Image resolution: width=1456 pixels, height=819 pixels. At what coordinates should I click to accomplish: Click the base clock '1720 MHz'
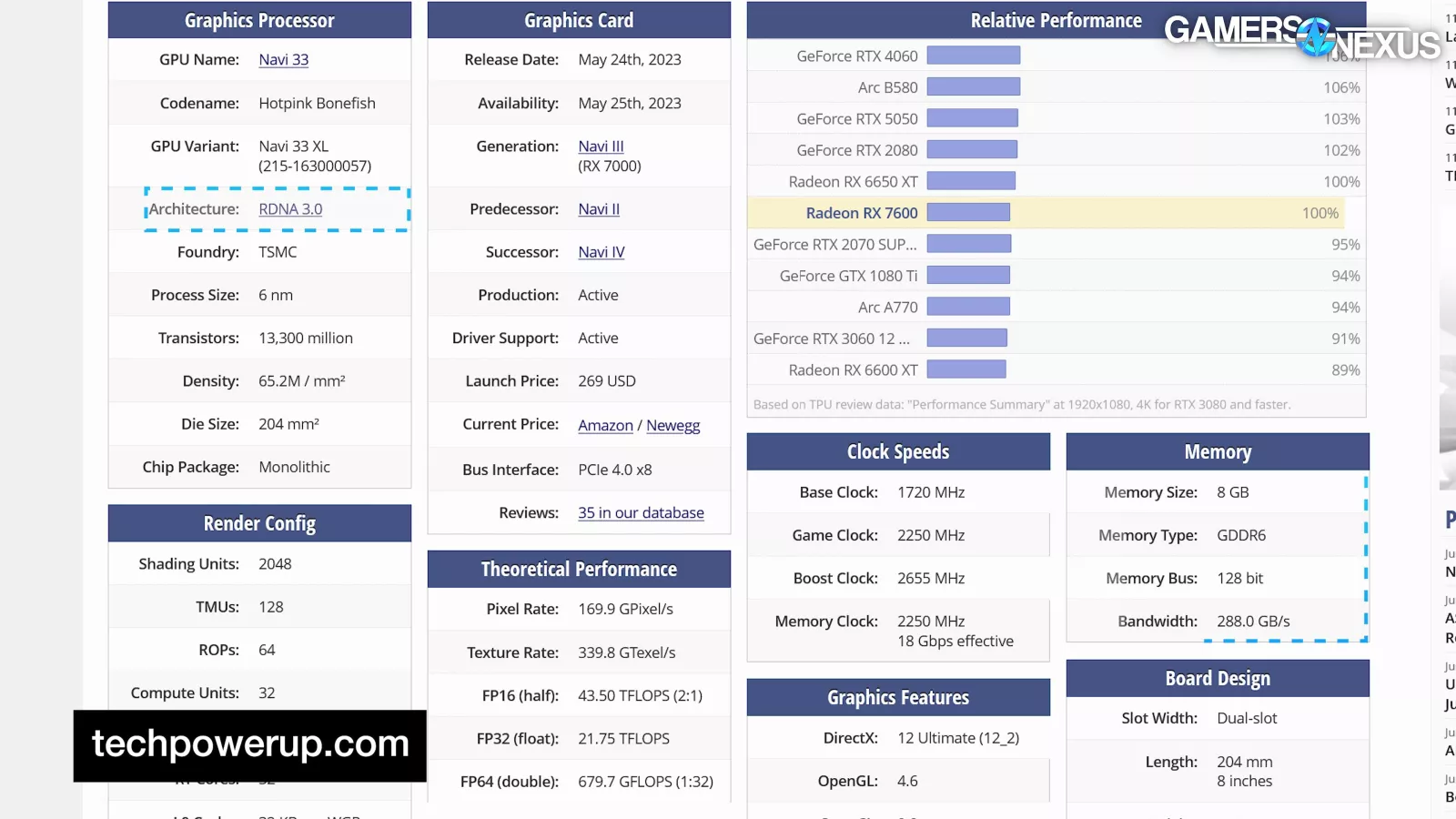(x=931, y=493)
